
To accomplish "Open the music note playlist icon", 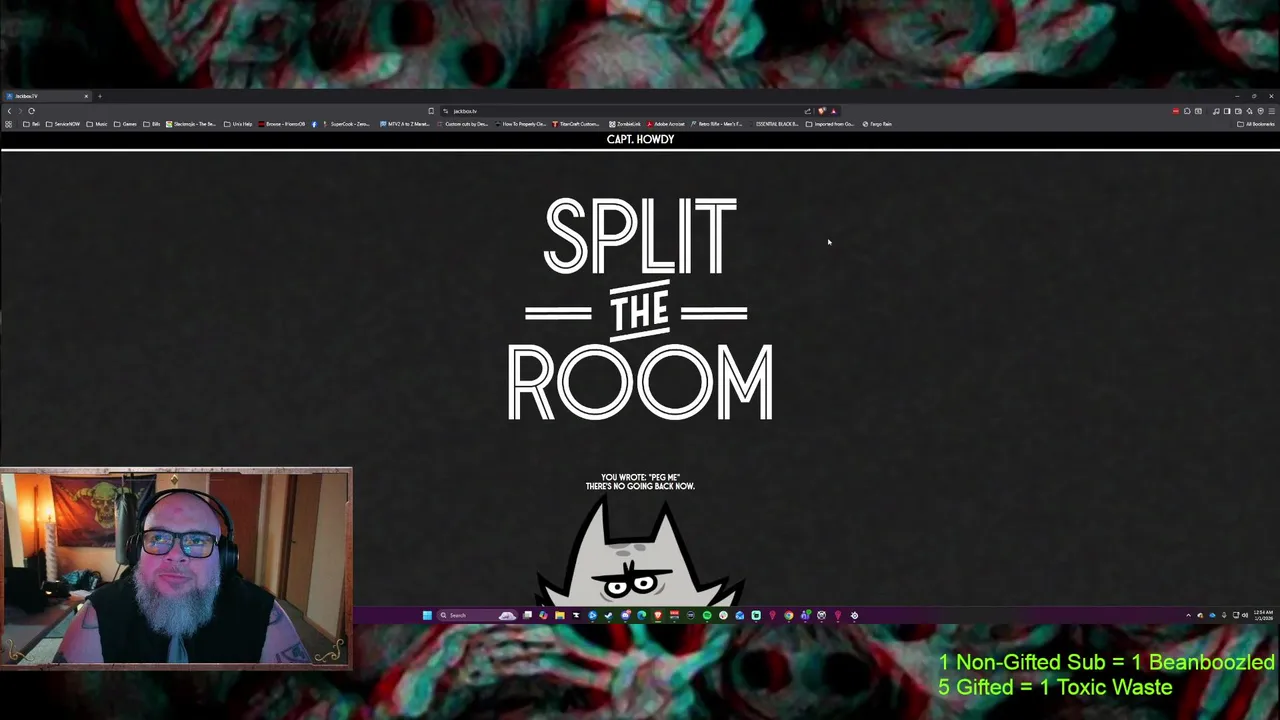I will (x=1216, y=111).
